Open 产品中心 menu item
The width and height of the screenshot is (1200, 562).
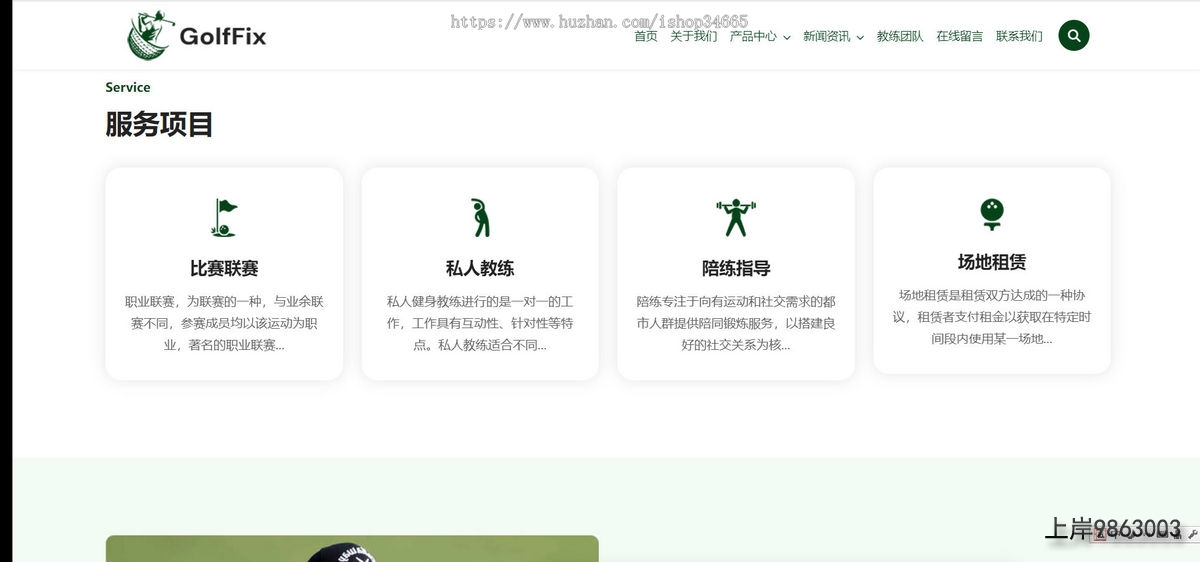click(x=753, y=36)
